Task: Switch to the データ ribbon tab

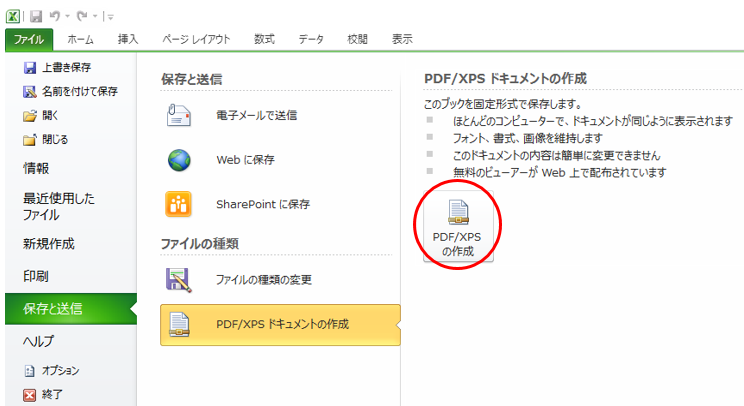Action: point(311,39)
